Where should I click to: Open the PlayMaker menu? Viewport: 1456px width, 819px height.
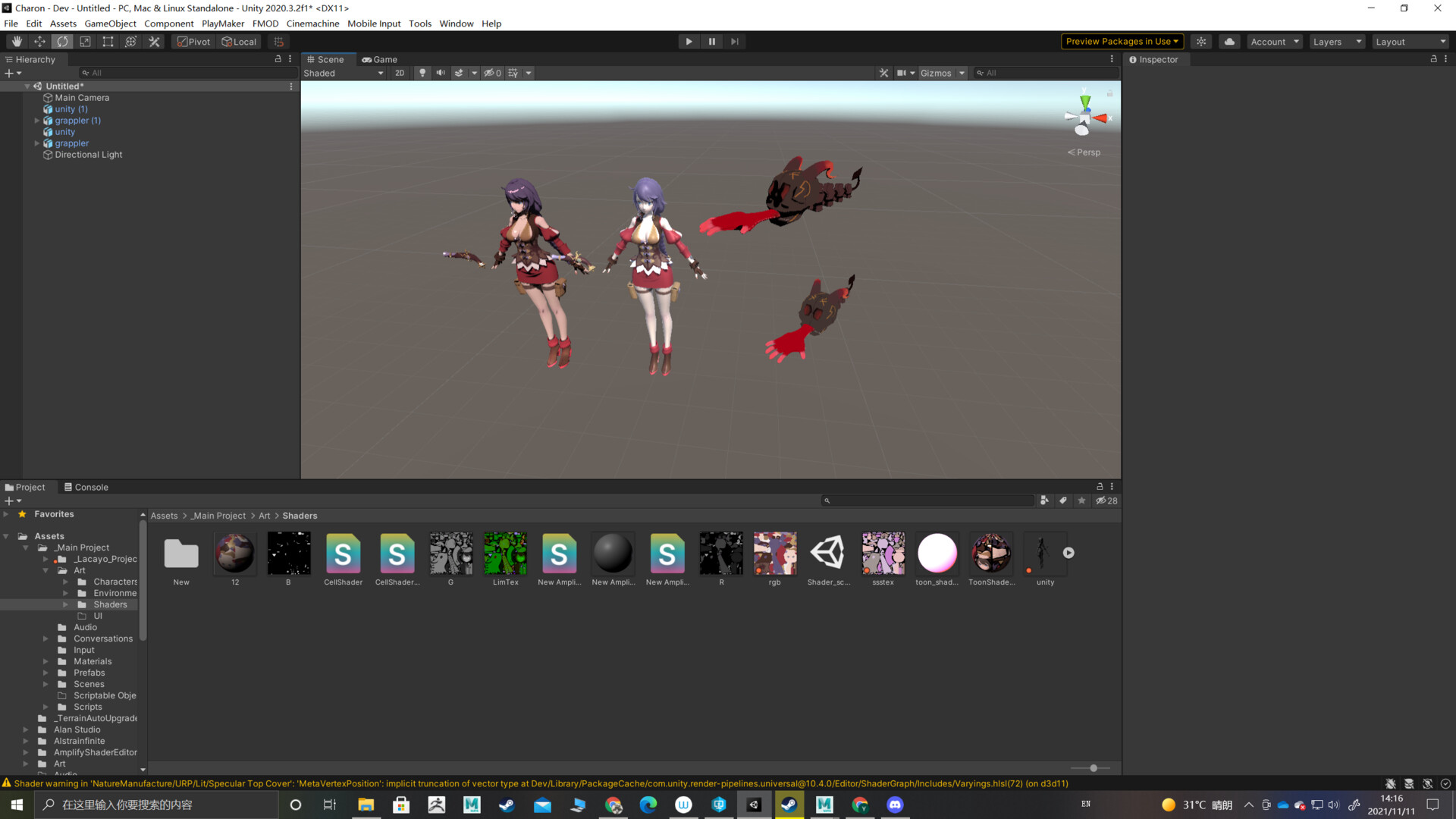point(223,24)
